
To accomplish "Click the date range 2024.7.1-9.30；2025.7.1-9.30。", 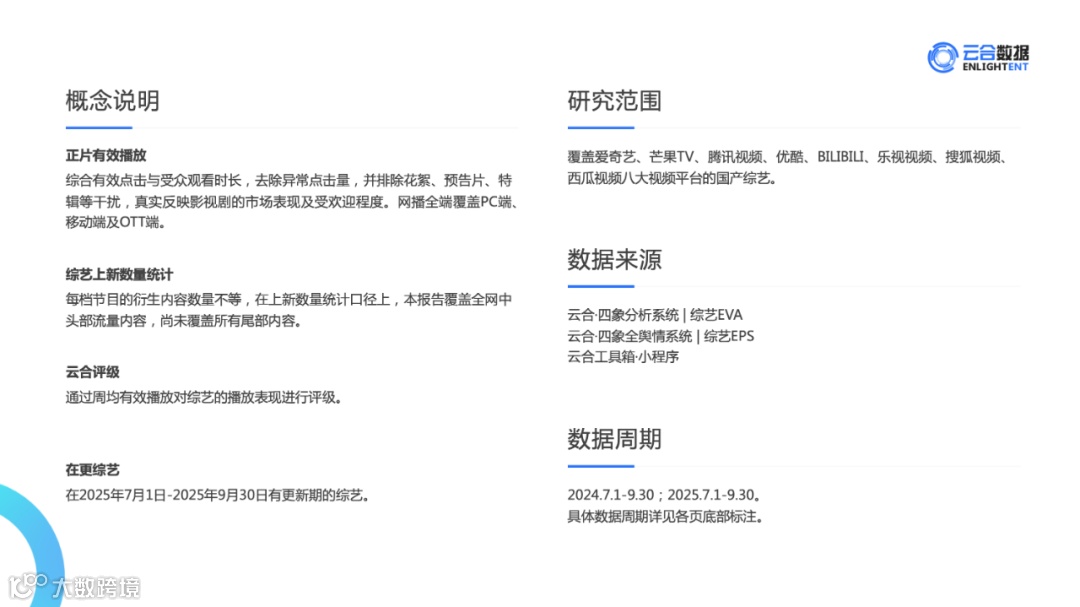I will [665, 495].
